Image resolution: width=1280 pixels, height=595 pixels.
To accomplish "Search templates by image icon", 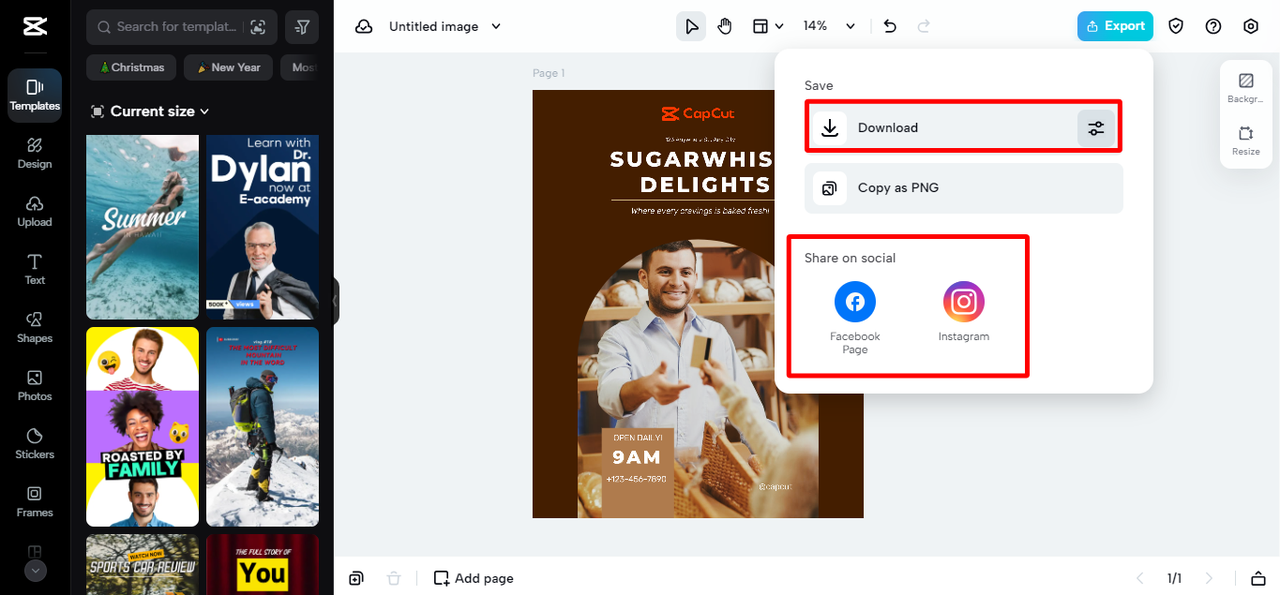I will click(x=259, y=27).
